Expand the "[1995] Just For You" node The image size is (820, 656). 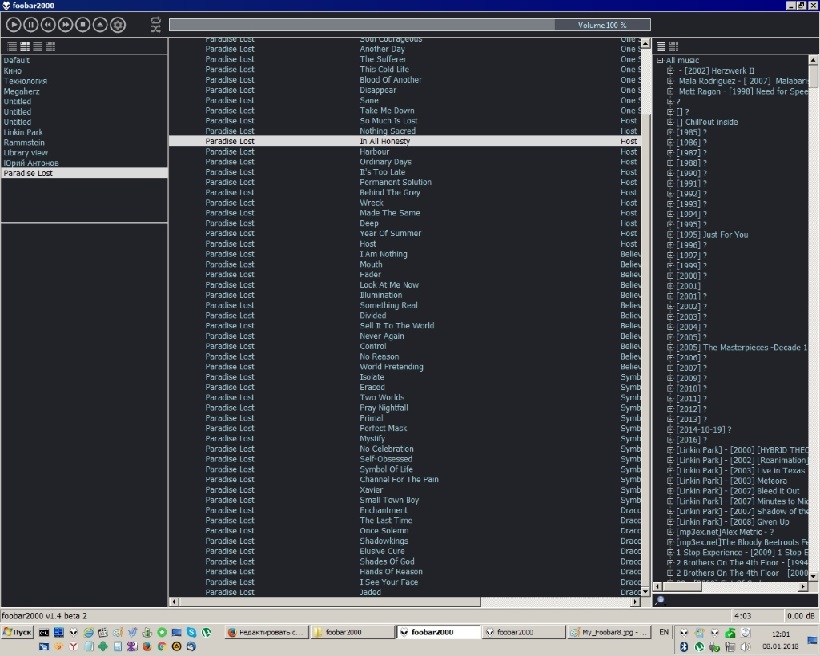coord(670,234)
